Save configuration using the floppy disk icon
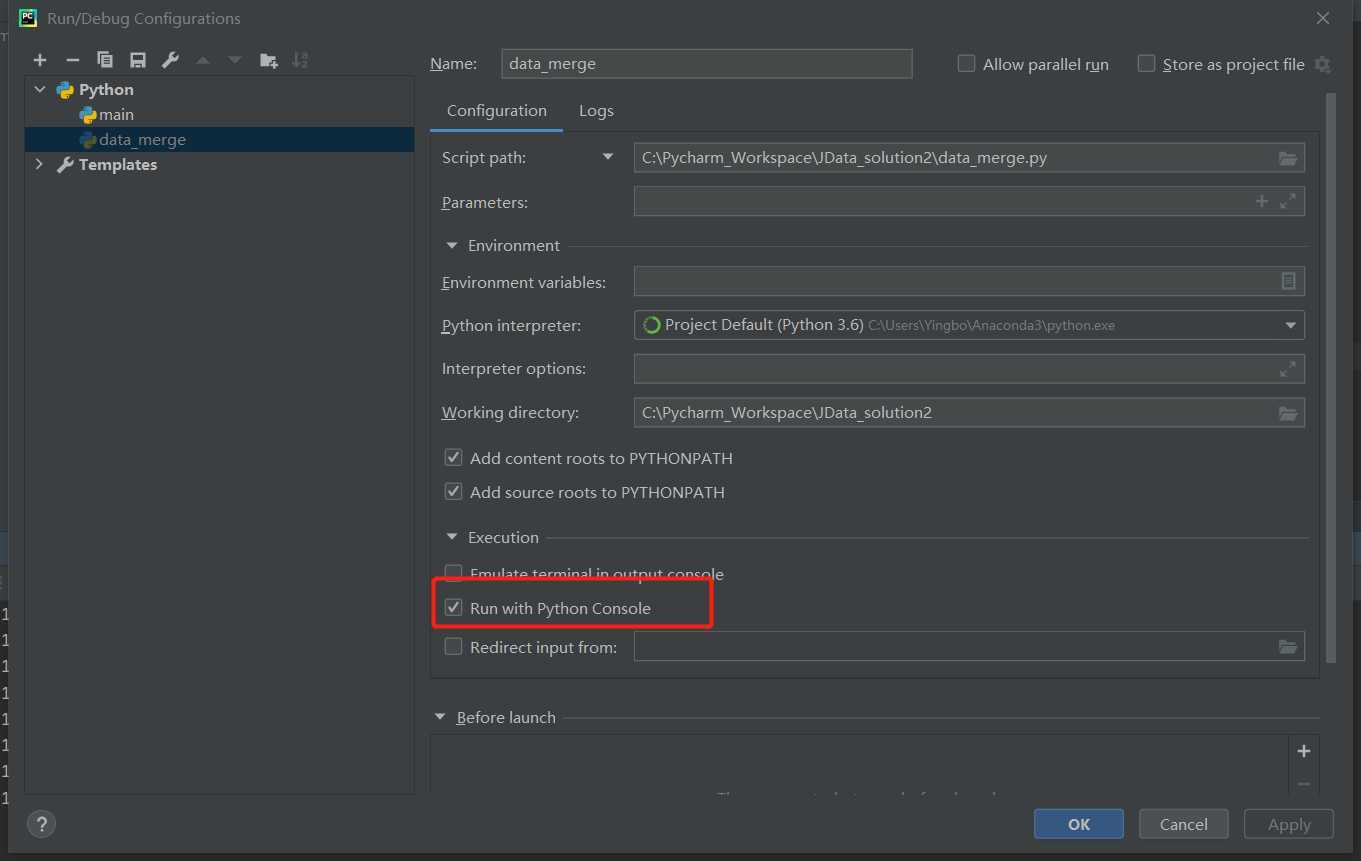This screenshot has height=861, width=1361. tap(138, 60)
